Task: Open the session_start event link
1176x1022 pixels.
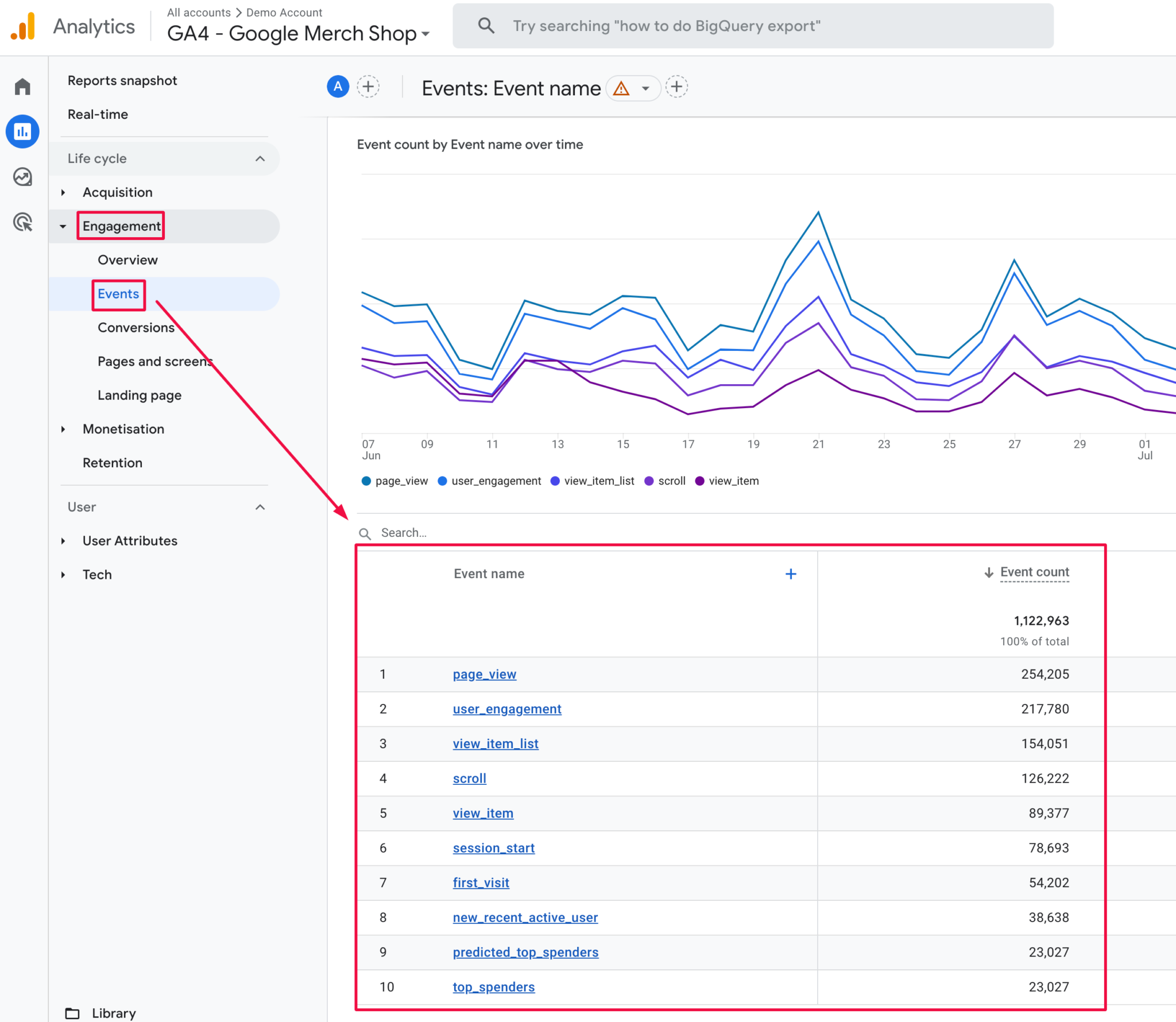Action: pos(493,848)
